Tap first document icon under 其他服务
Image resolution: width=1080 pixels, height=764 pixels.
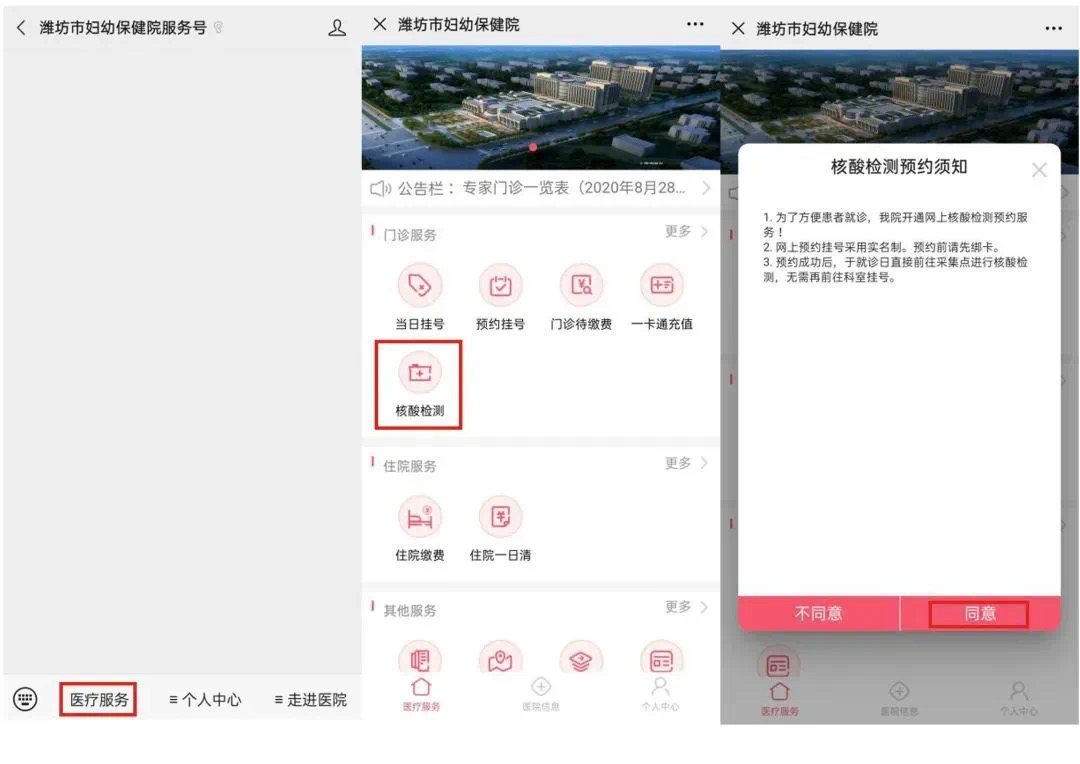[419, 658]
